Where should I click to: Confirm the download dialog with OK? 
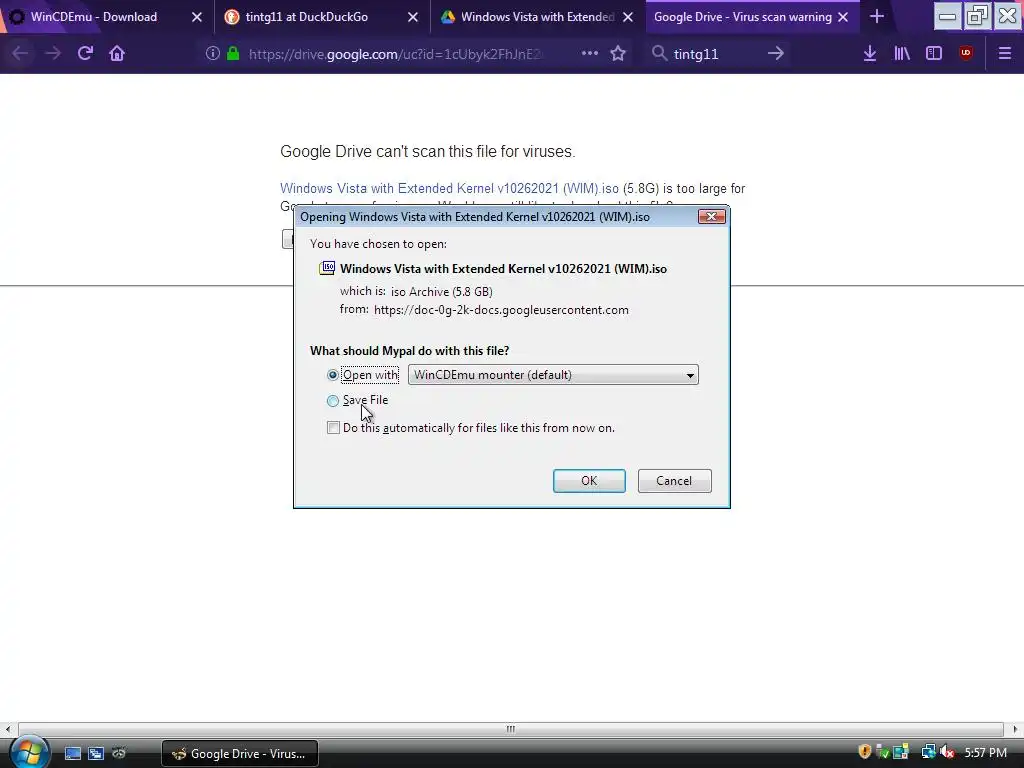[589, 481]
